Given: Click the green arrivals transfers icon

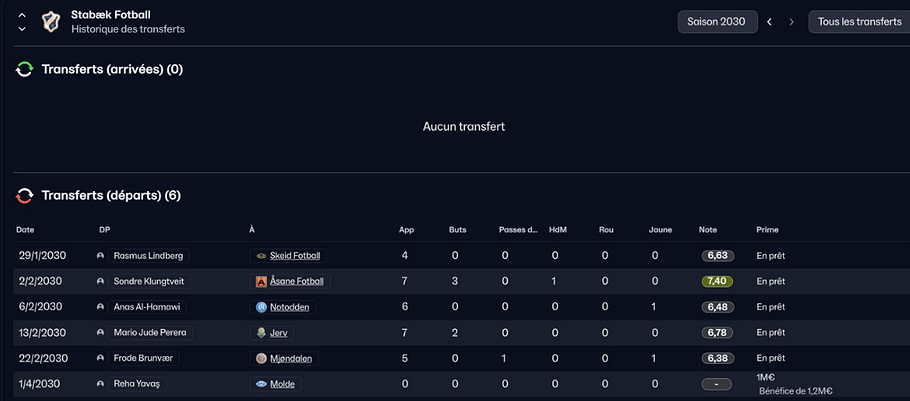Looking at the screenshot, I should (x=25, y=70).
